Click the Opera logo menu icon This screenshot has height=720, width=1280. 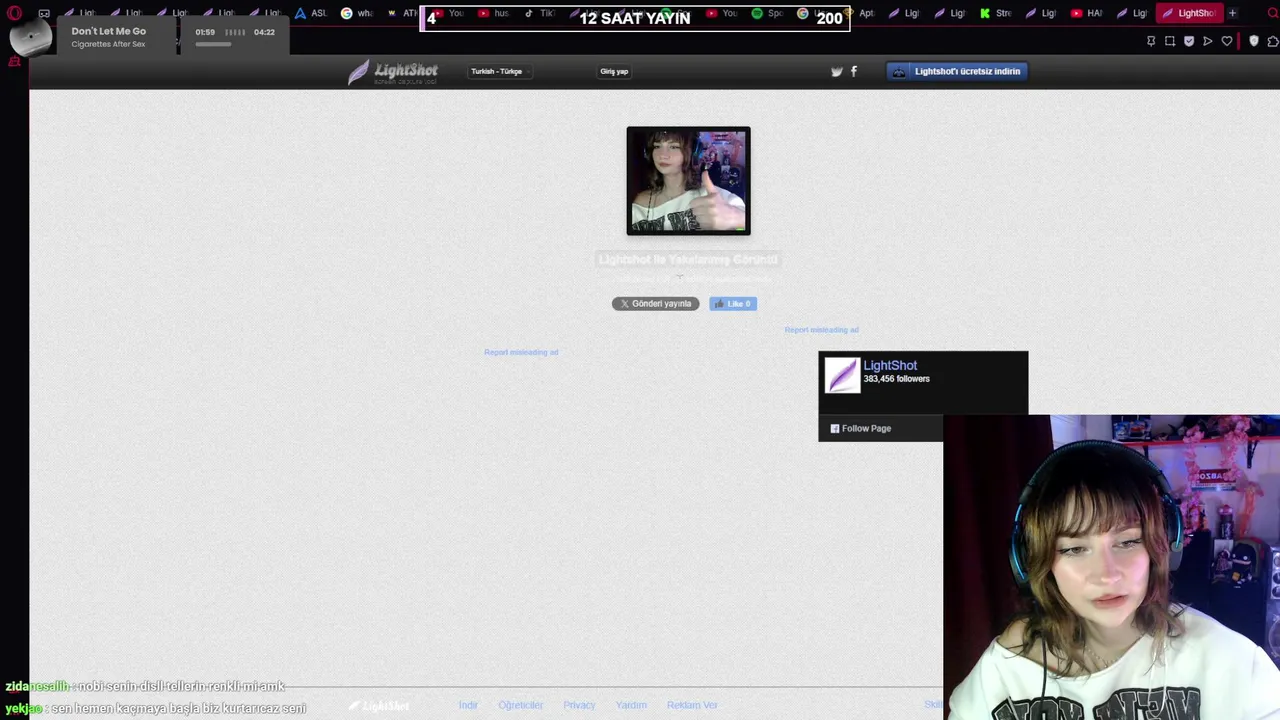14,13
